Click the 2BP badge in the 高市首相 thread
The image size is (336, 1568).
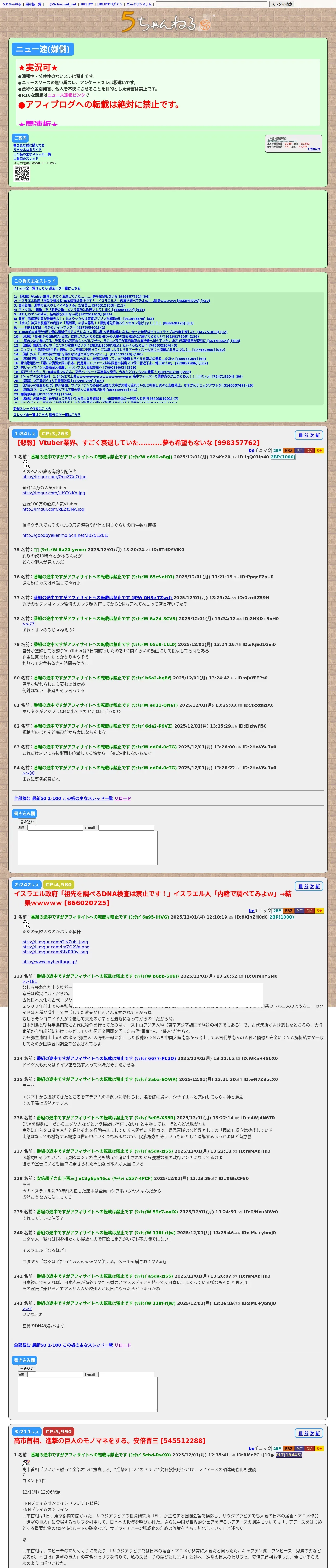click(277, 1449)
